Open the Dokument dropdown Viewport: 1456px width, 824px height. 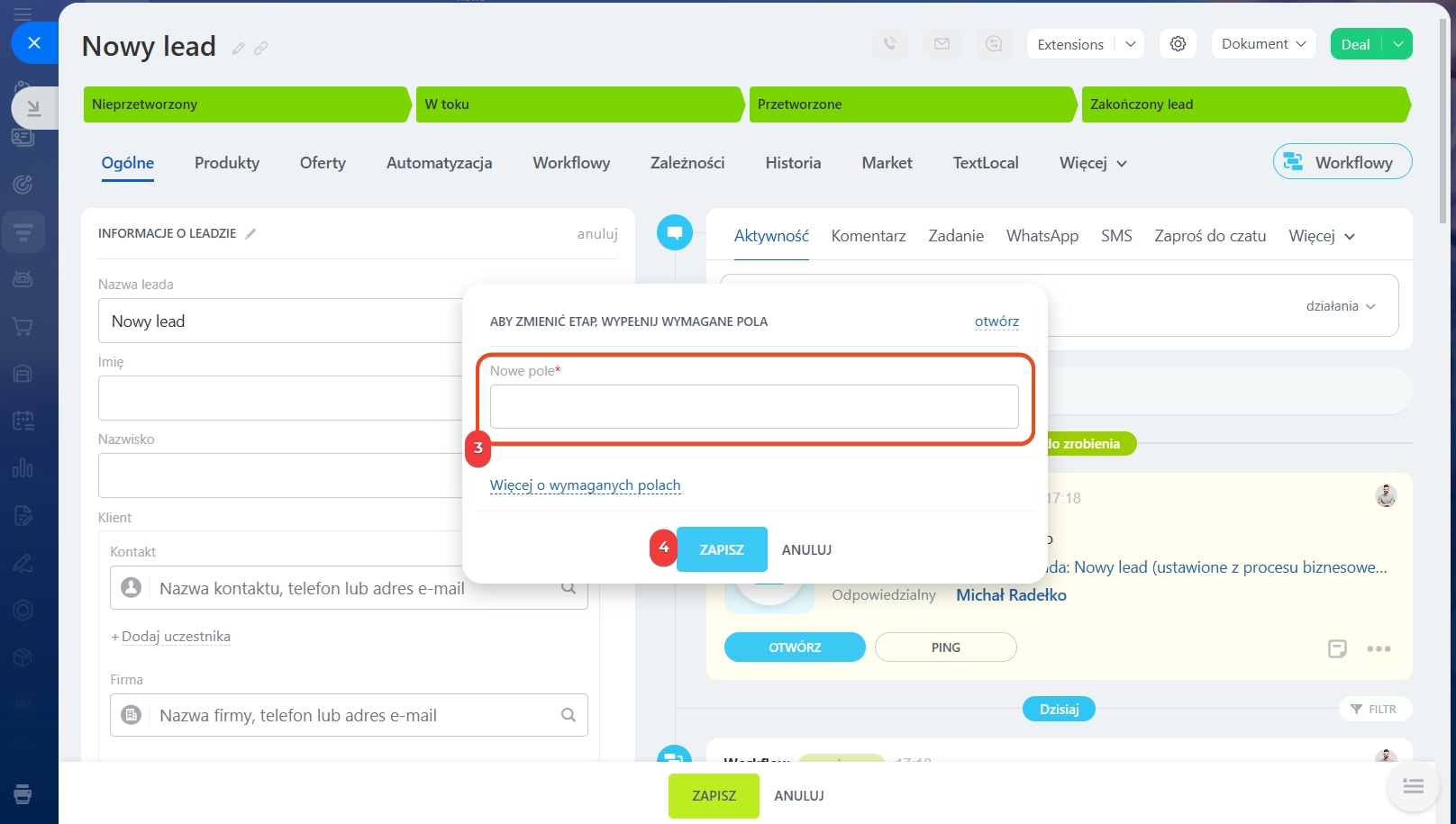coord(1263,44)
